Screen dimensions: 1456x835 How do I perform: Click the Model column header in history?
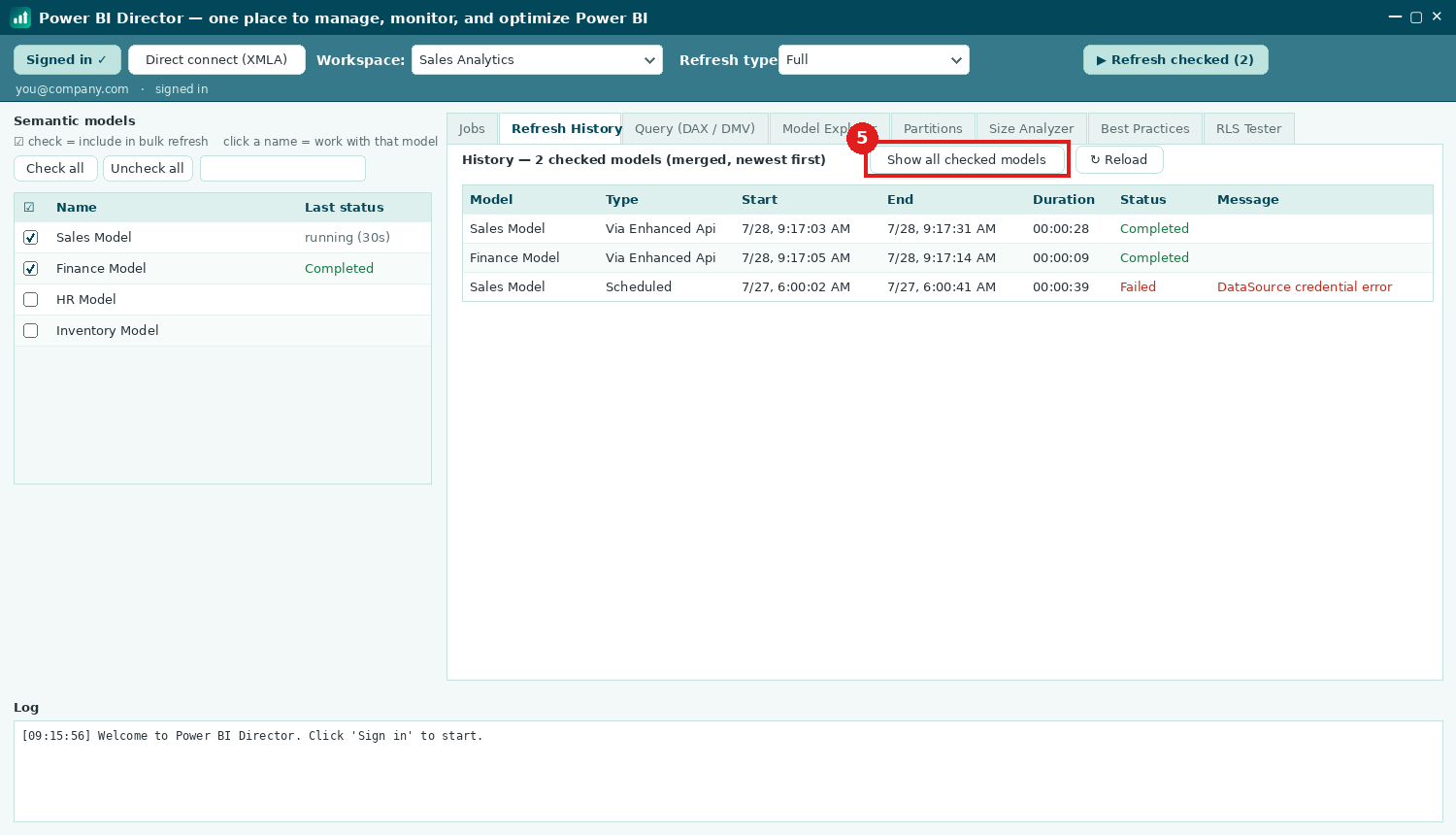tap(491, 199)
